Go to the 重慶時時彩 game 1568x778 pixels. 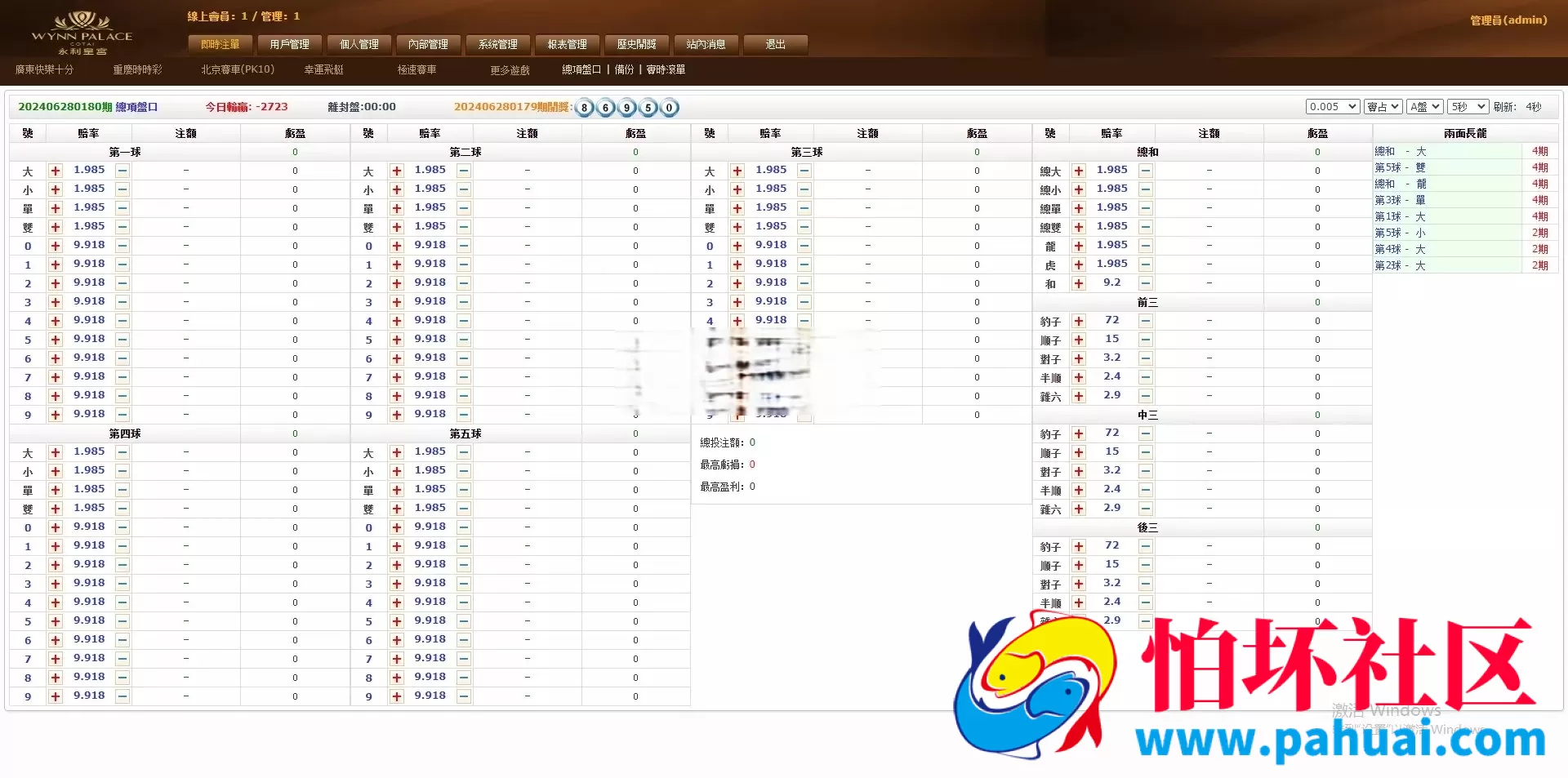click(x=137, y=70)
